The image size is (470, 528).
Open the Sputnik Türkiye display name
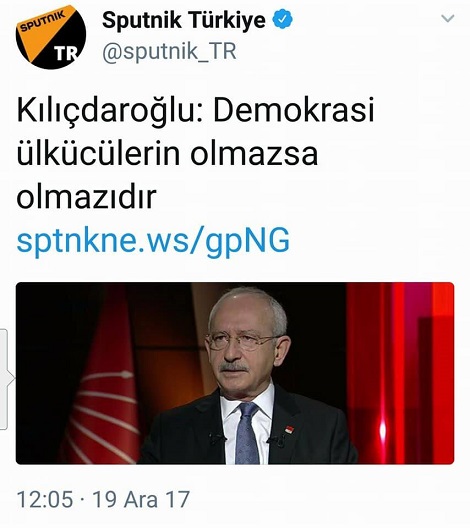184,20
